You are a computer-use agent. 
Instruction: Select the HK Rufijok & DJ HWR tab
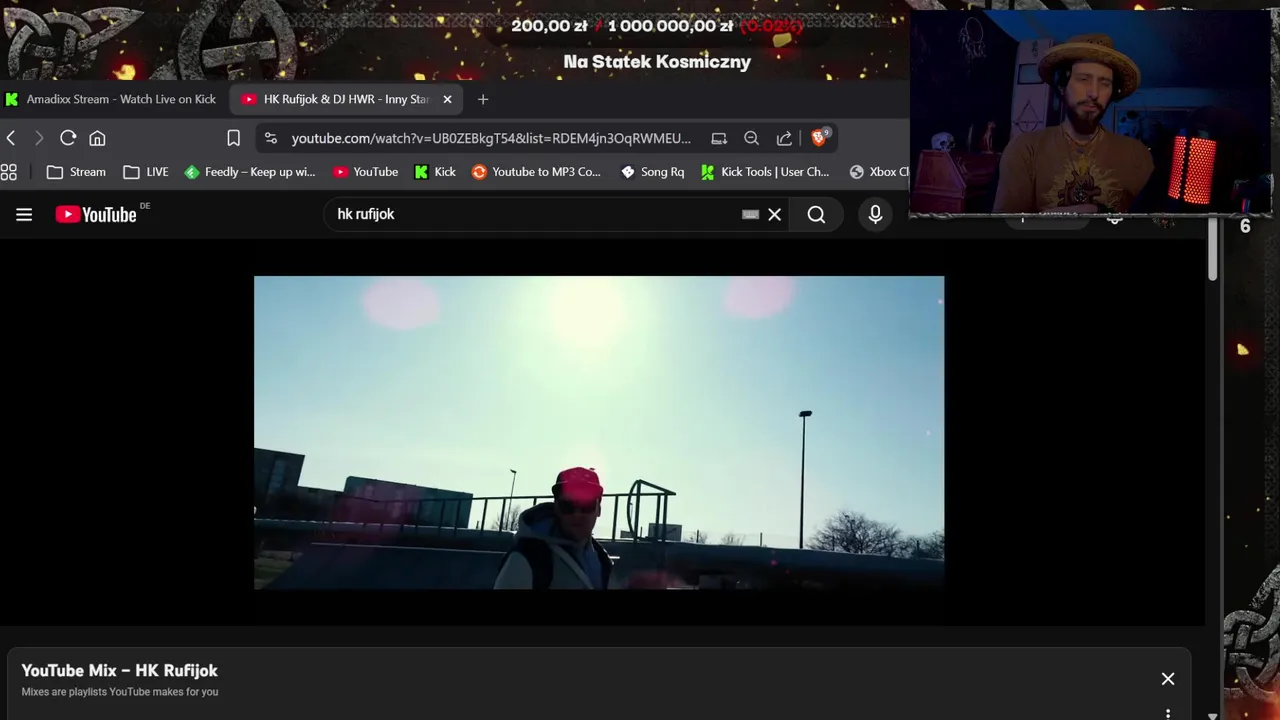[346, 99]
